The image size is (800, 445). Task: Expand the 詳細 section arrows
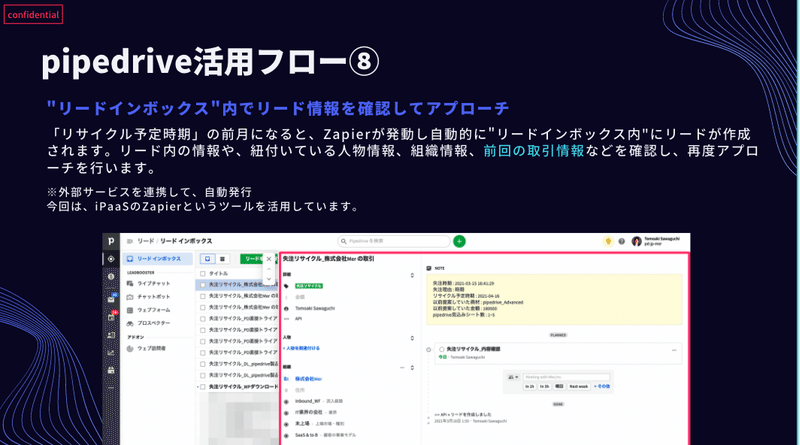(412, 276)
